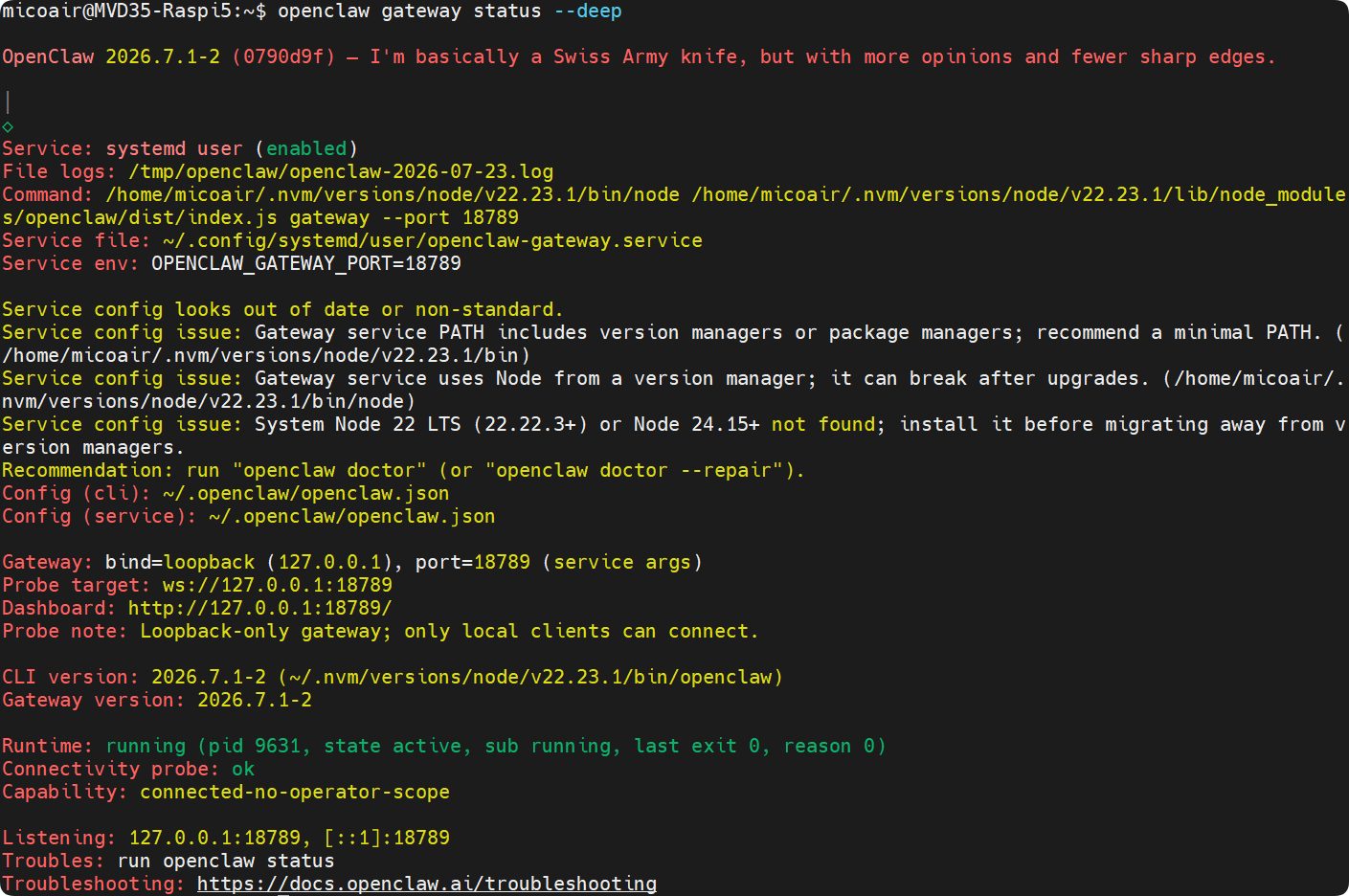The width and height of the screenshot is (1349, 896).
Task: Click the 'enabled' status text
Action: pos(306,148)
